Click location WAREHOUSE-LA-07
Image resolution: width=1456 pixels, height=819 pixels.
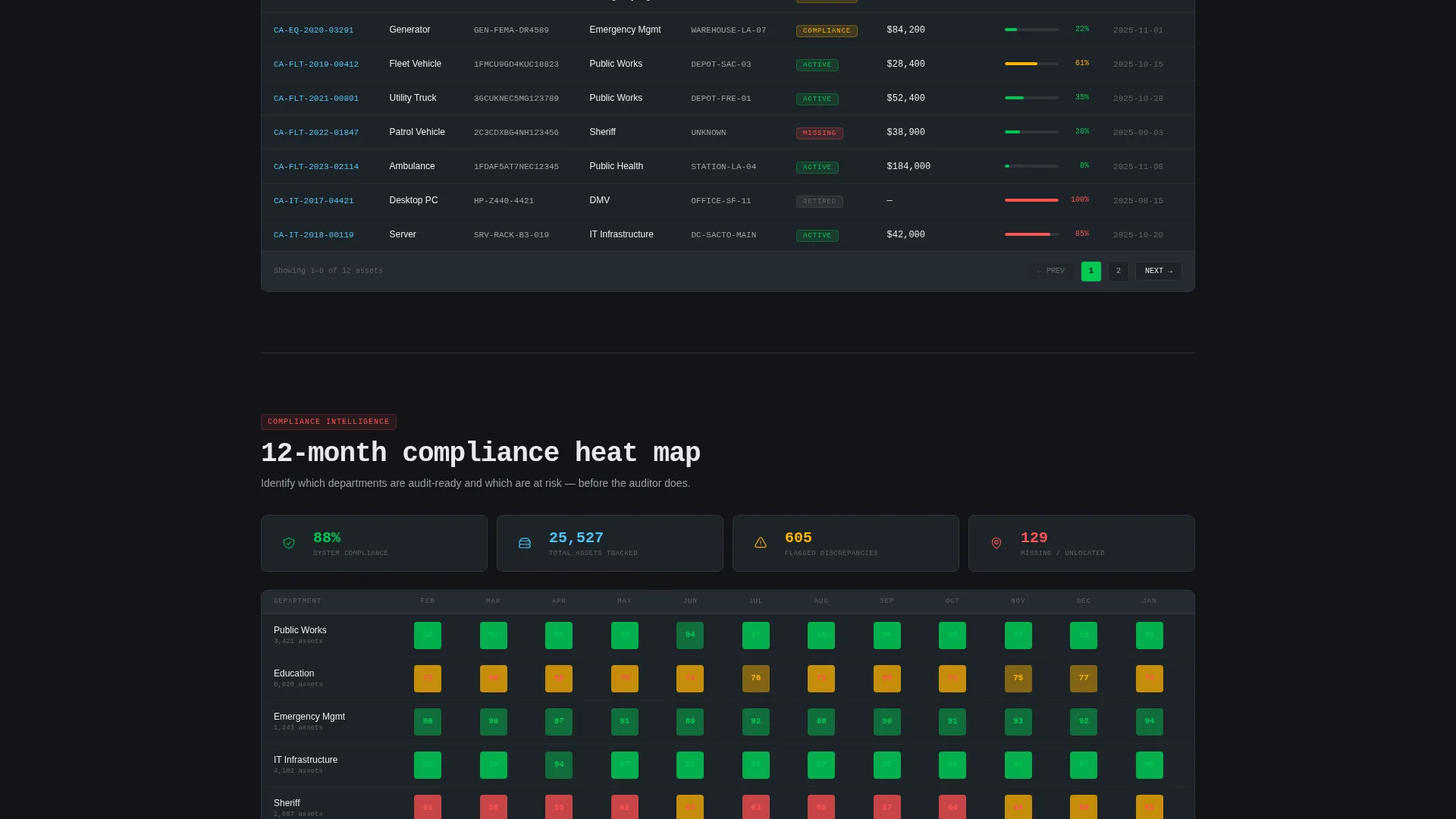[x=729, y=30]
